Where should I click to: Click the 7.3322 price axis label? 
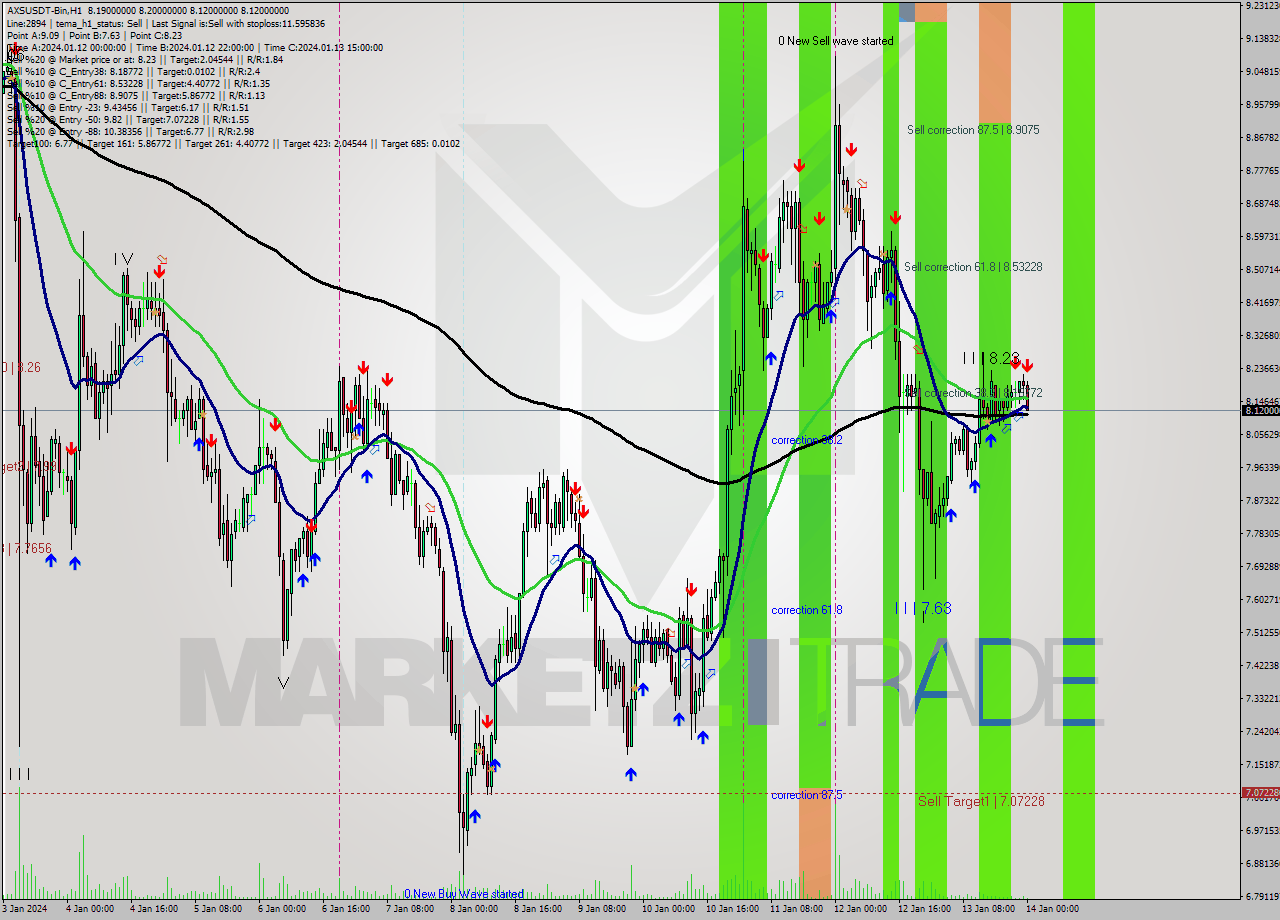pyautogui.click(x=1262, y=698)
